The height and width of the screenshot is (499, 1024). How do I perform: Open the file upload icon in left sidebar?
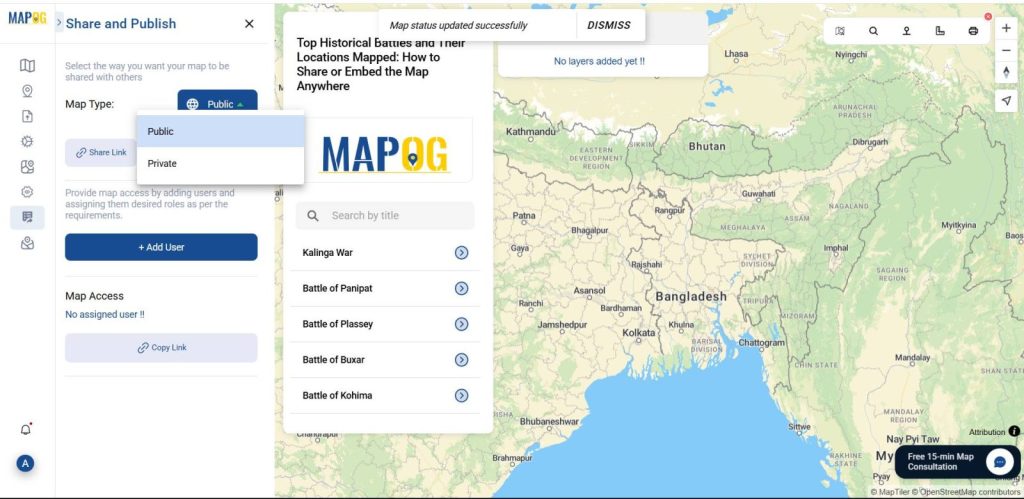coord(27,116)
